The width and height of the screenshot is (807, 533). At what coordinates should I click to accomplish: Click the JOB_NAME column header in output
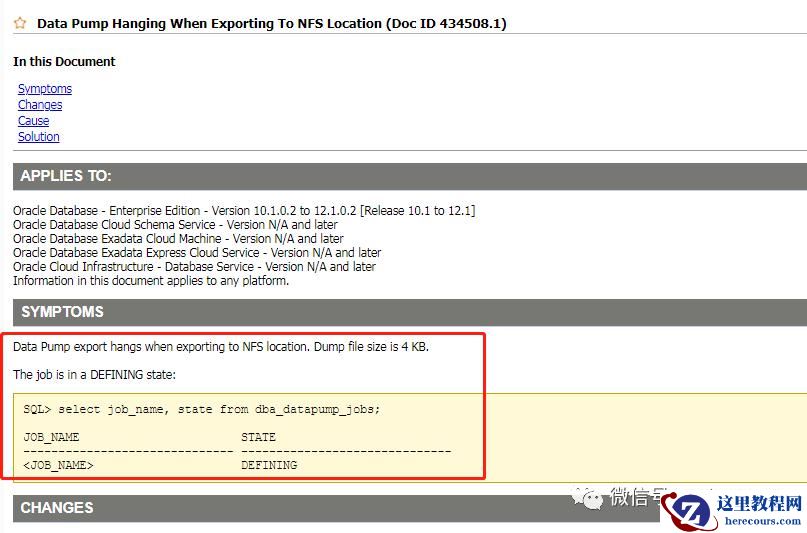point(51,437)
